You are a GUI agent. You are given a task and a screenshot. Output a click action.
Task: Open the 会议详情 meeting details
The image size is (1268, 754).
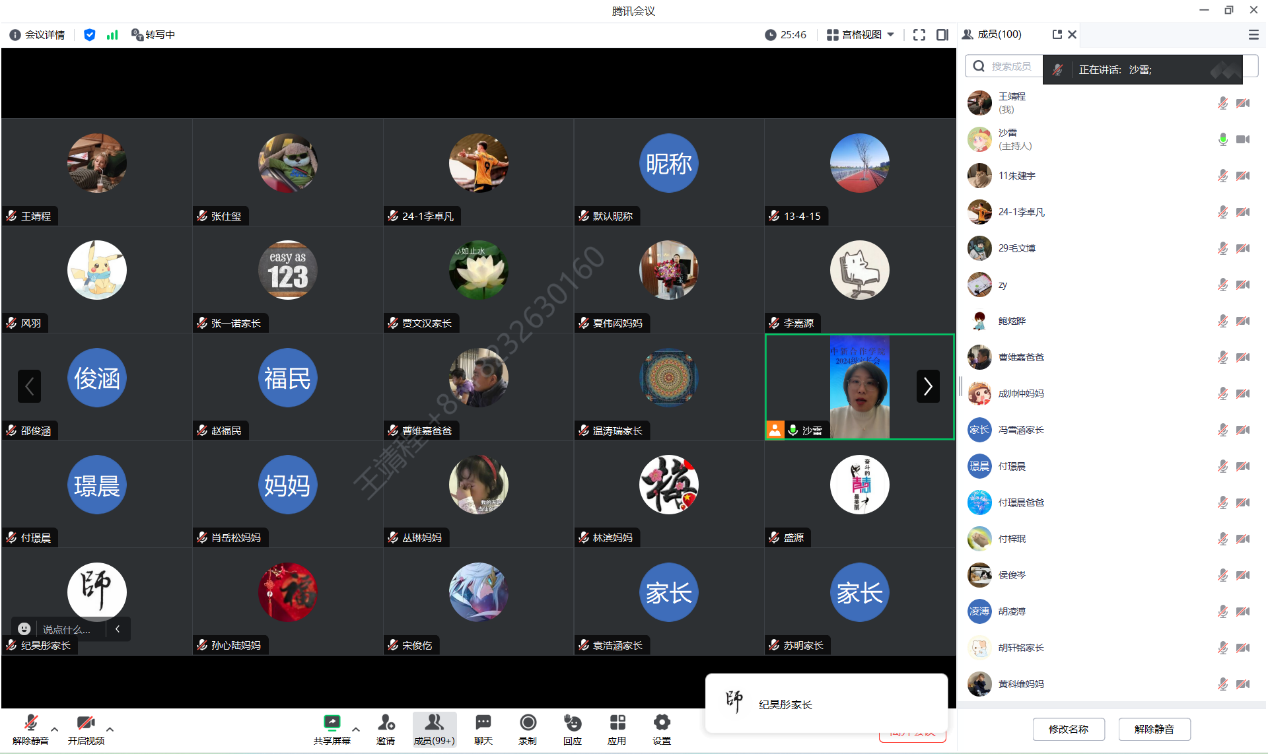37,34
